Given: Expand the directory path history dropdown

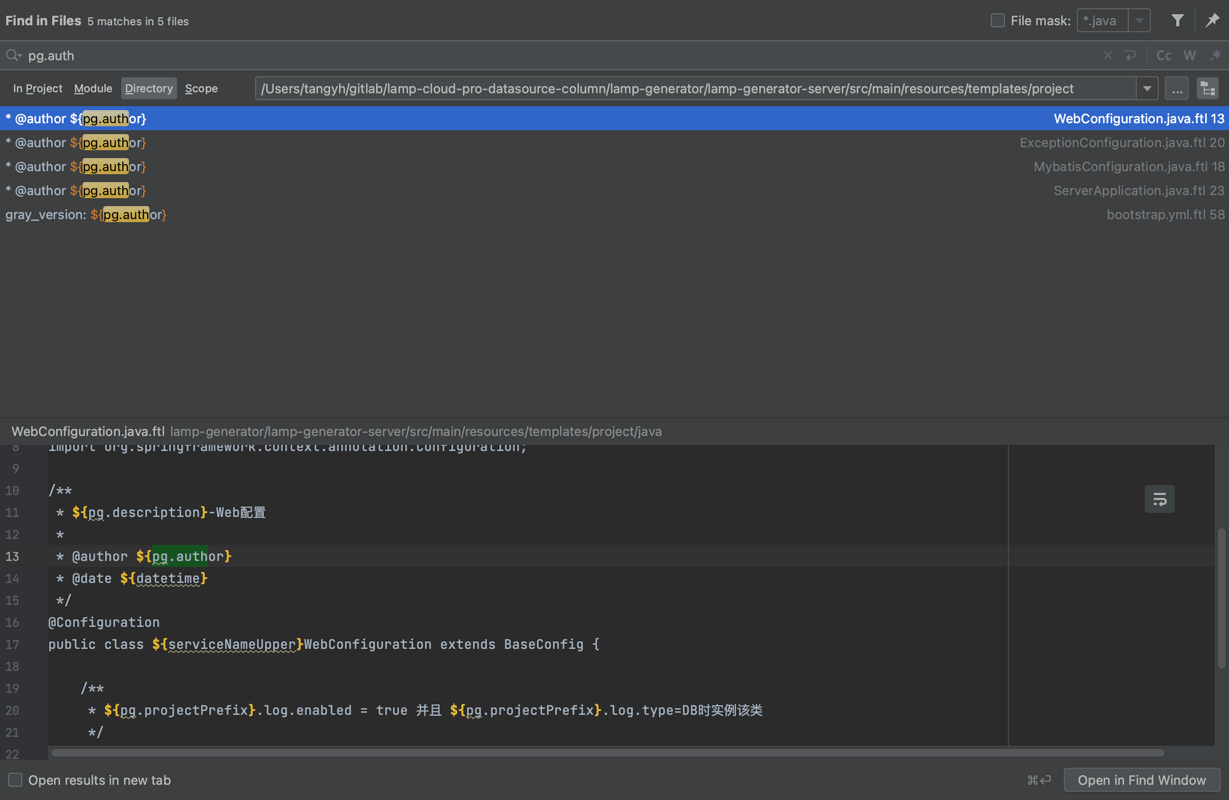Looking at the screenshot, I should 1147,89.
